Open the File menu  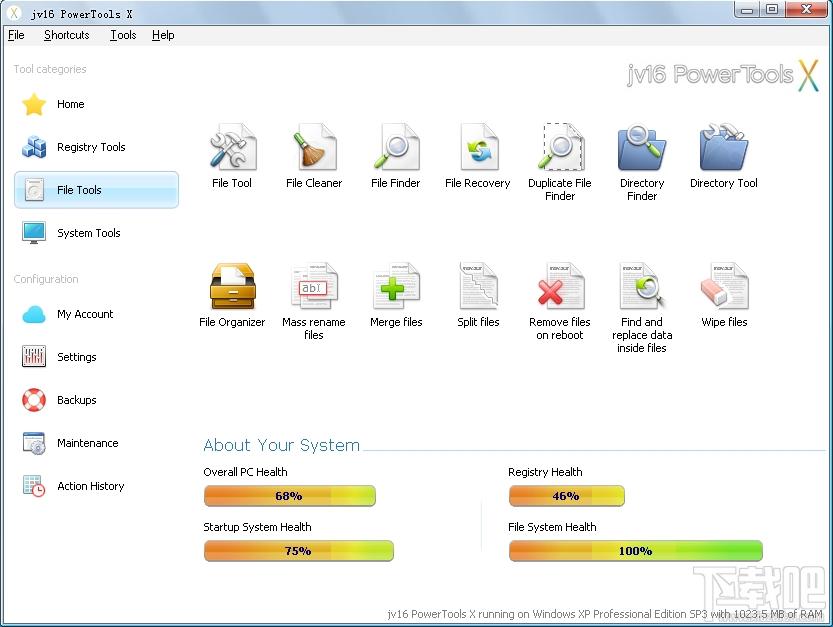click(x=16, y=35)
